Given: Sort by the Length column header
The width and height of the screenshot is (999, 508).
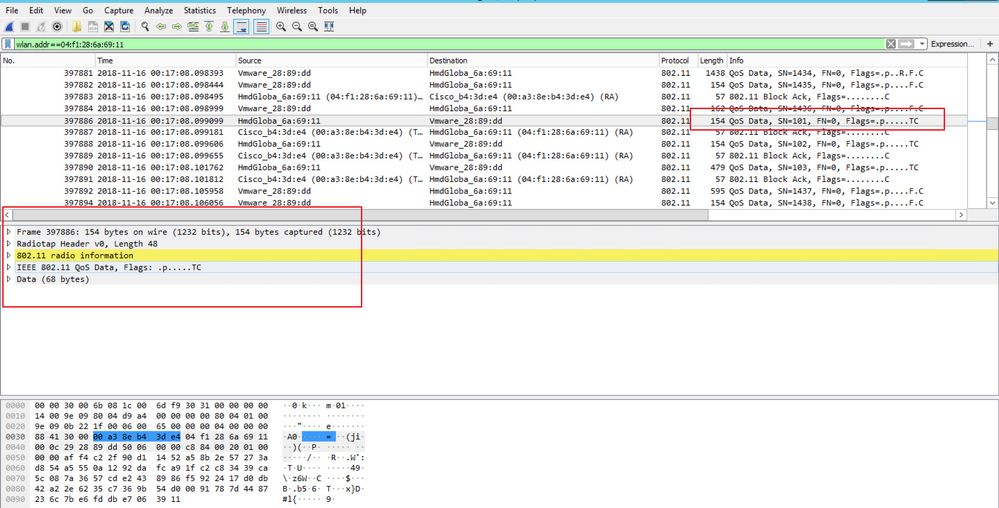Looking at the screenshot, I should [x=712, y=61].
